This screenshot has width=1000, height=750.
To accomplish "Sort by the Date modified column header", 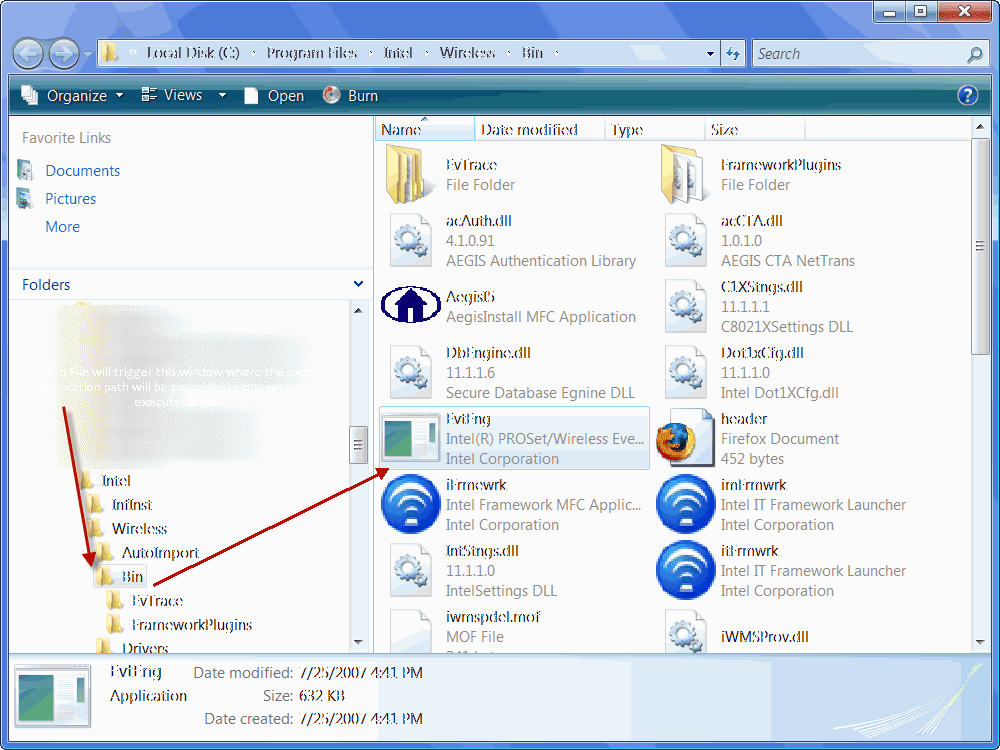I will (x=540, y=129).
